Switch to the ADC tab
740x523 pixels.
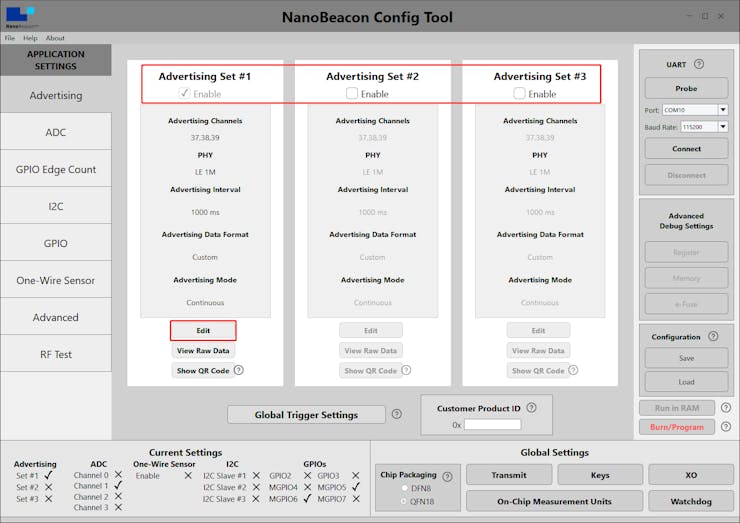pos(56,132)
